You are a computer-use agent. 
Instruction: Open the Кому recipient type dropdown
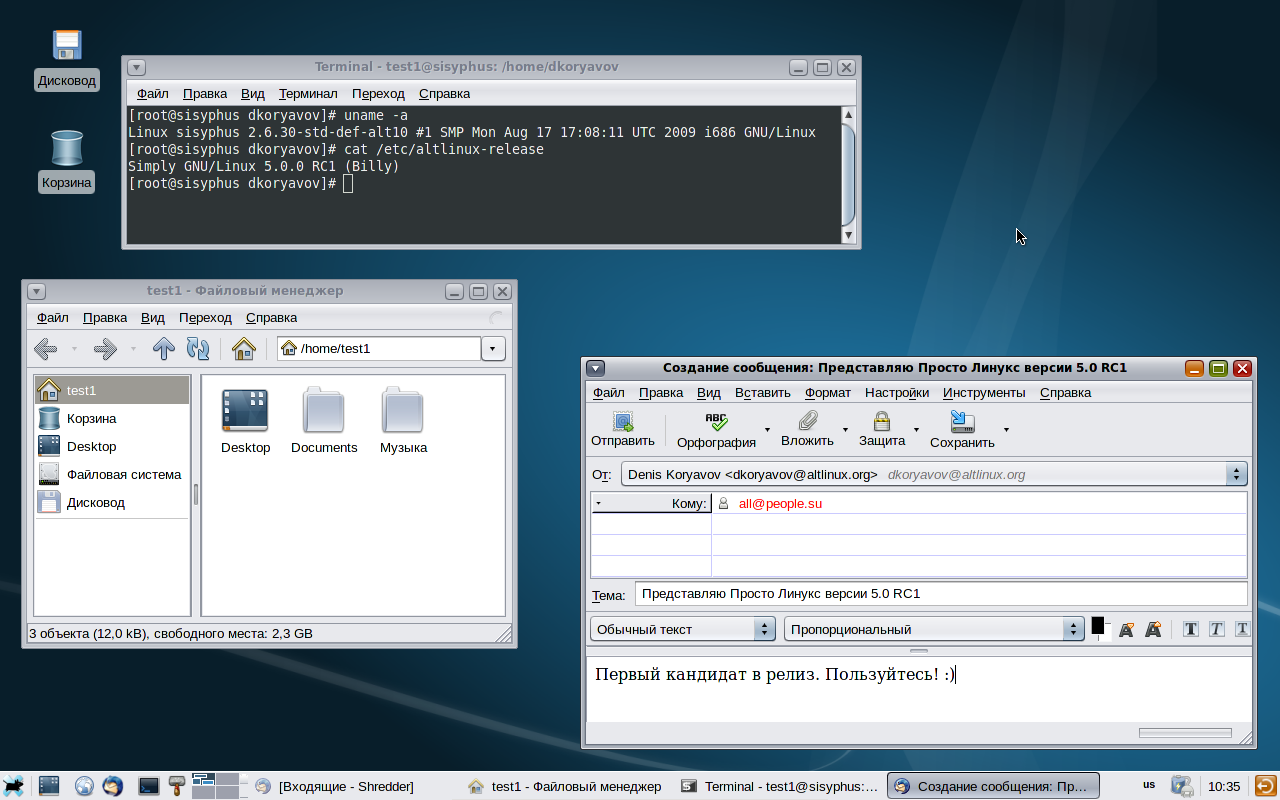tap(651, 503)
